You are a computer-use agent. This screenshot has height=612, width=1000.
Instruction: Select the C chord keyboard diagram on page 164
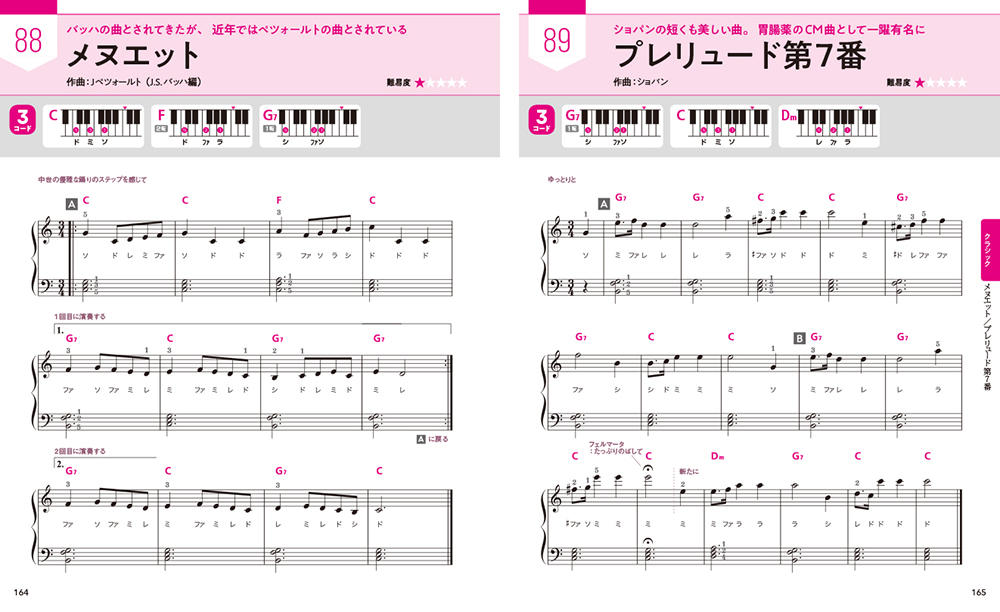coord(93,127)
